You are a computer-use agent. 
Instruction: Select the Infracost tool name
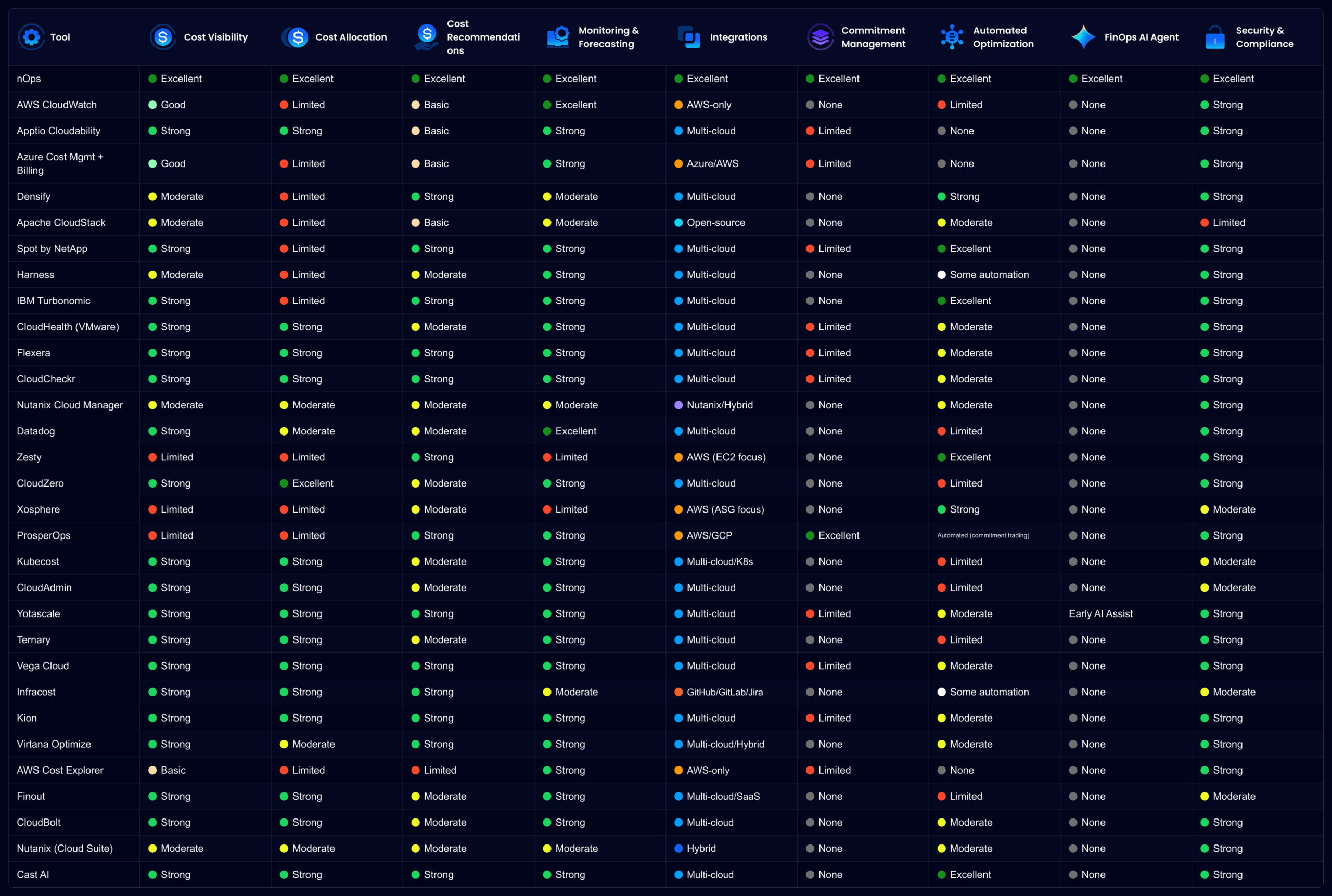coord(36,693)
